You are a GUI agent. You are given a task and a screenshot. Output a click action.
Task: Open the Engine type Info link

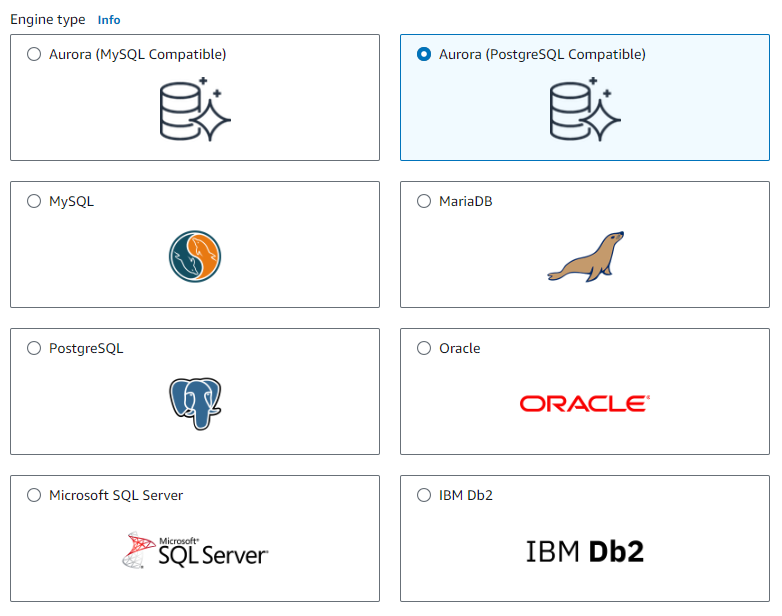[109, 20]
